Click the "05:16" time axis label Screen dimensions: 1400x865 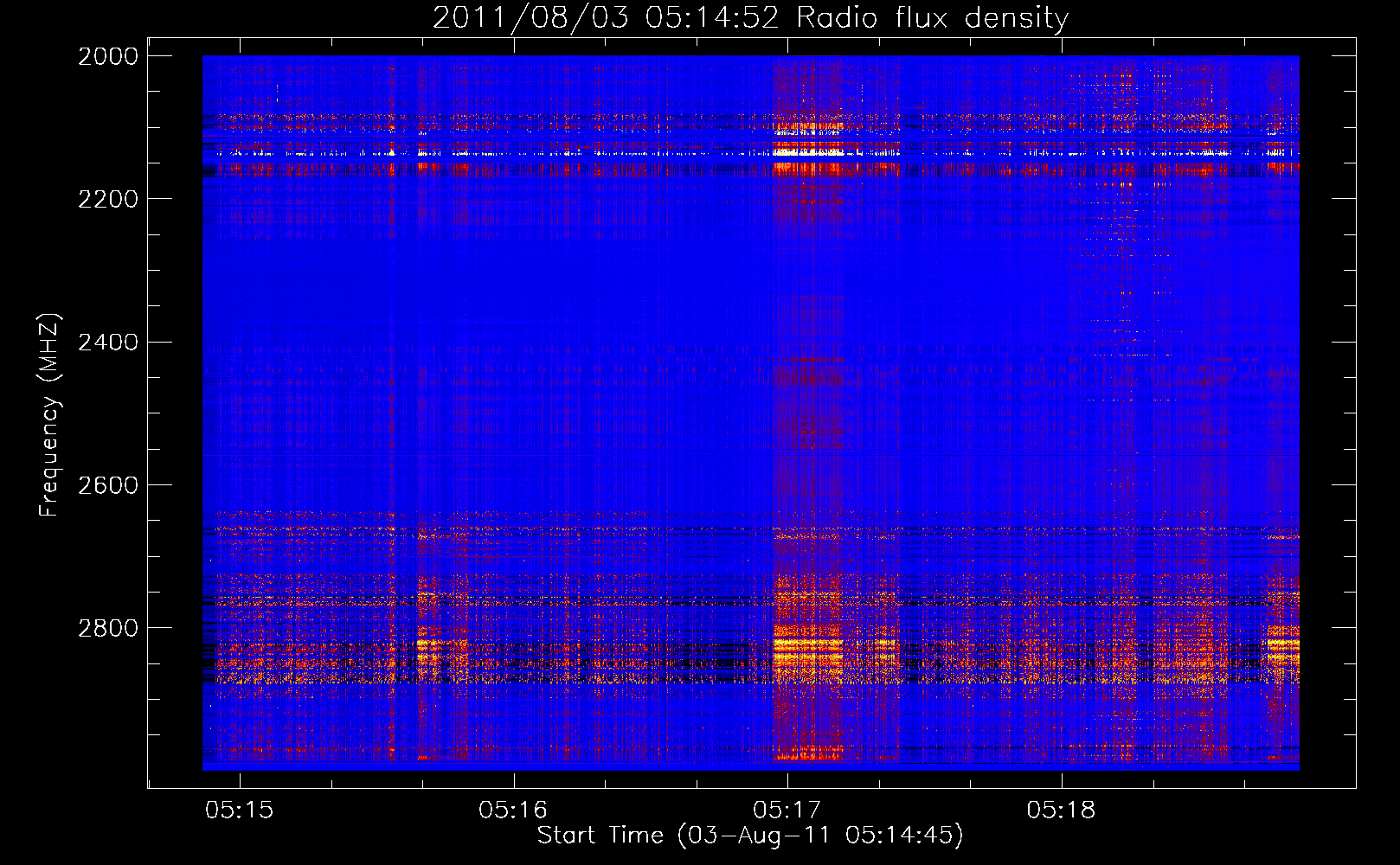513,810
